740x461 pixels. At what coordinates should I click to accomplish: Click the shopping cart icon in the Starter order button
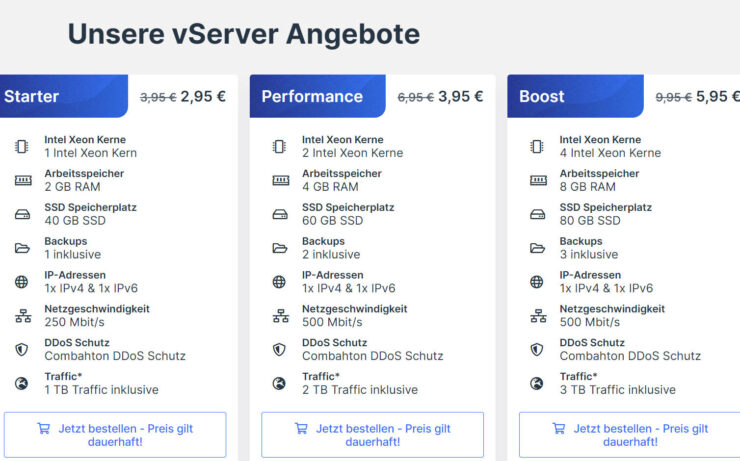pyautogui.click(x=43, y=428)
